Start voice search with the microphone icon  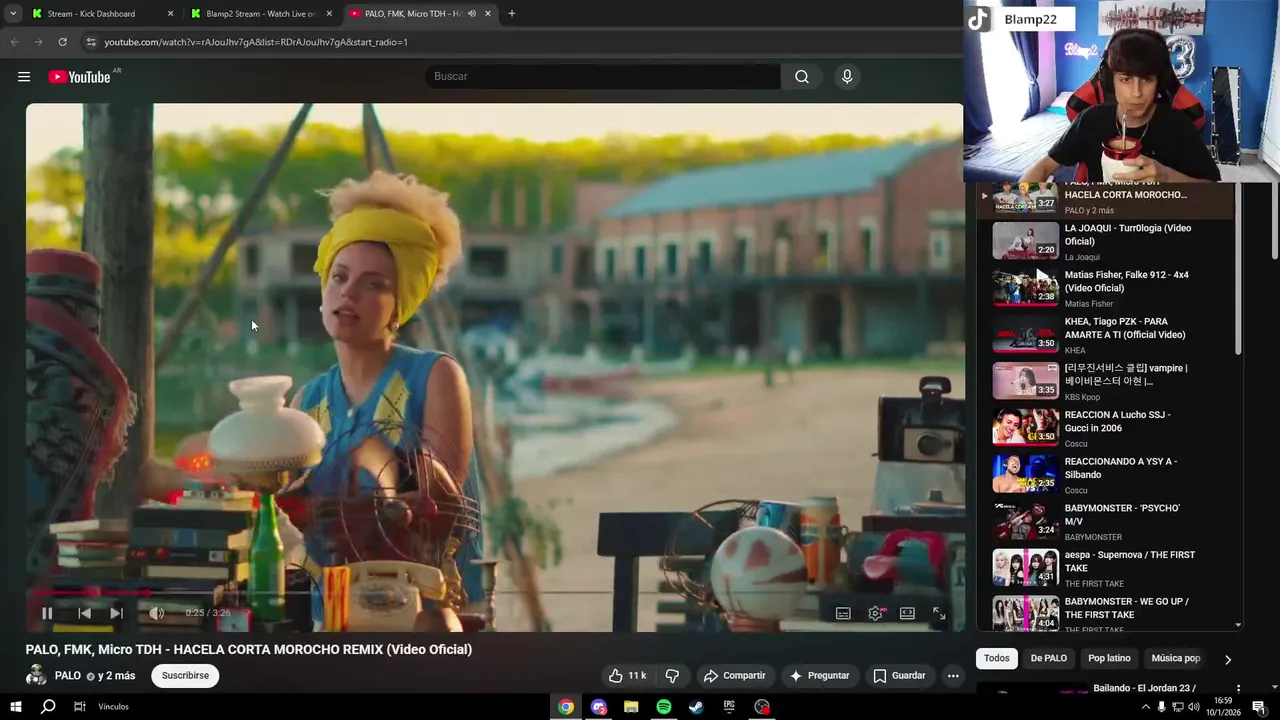pos(847,76)
